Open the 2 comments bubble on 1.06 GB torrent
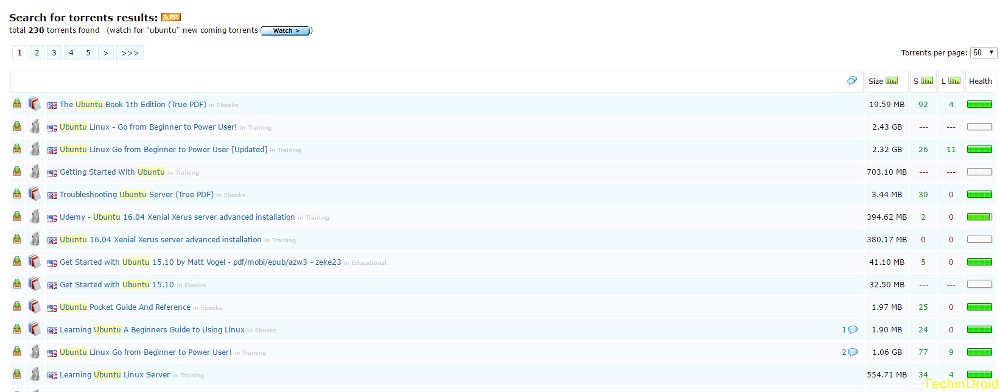The image size is (1000, 392). [x=853, y=352]
